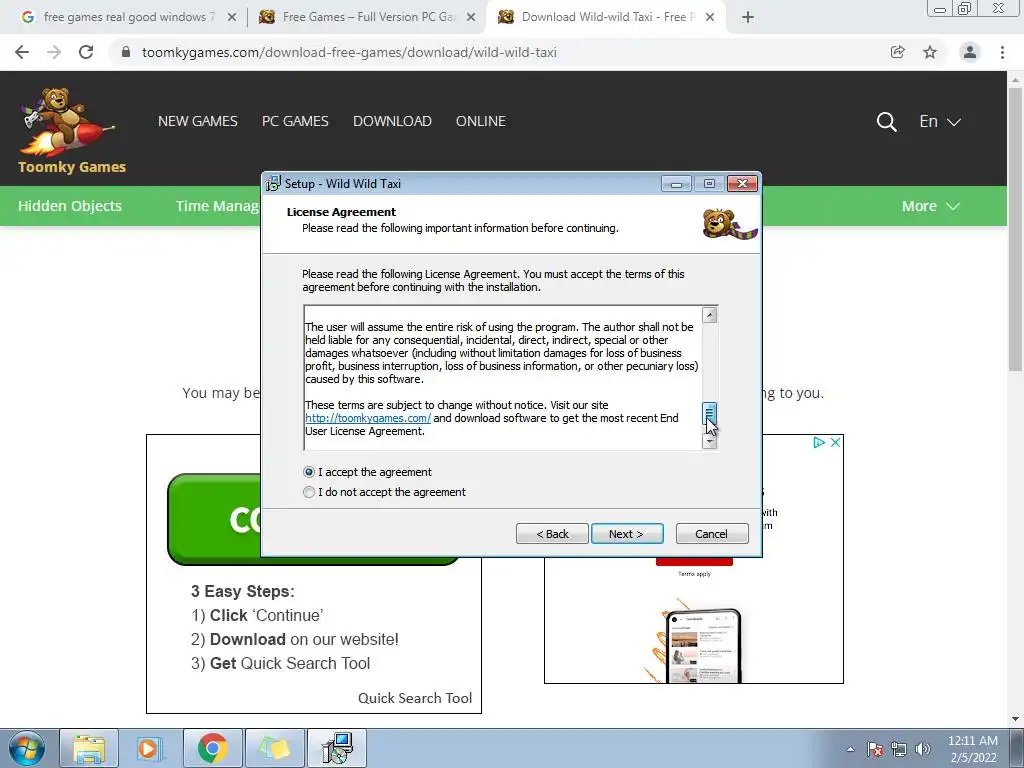Cancel the Wild Wild Taxi setup
The width and height of the screenshot is (1024, 768).
point(712,534)
